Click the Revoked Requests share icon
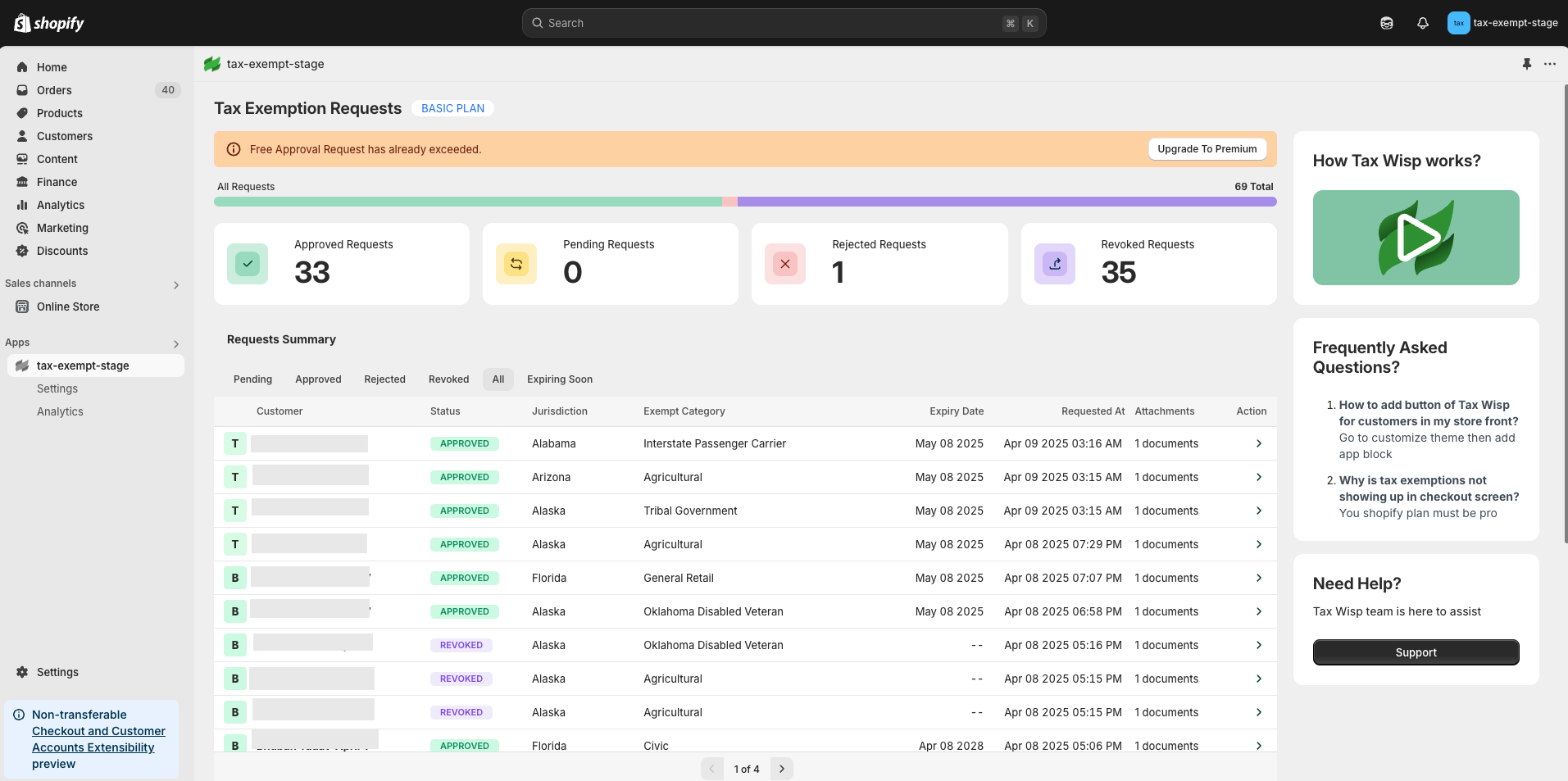 pyautogui.click(x=1055, y=264)
